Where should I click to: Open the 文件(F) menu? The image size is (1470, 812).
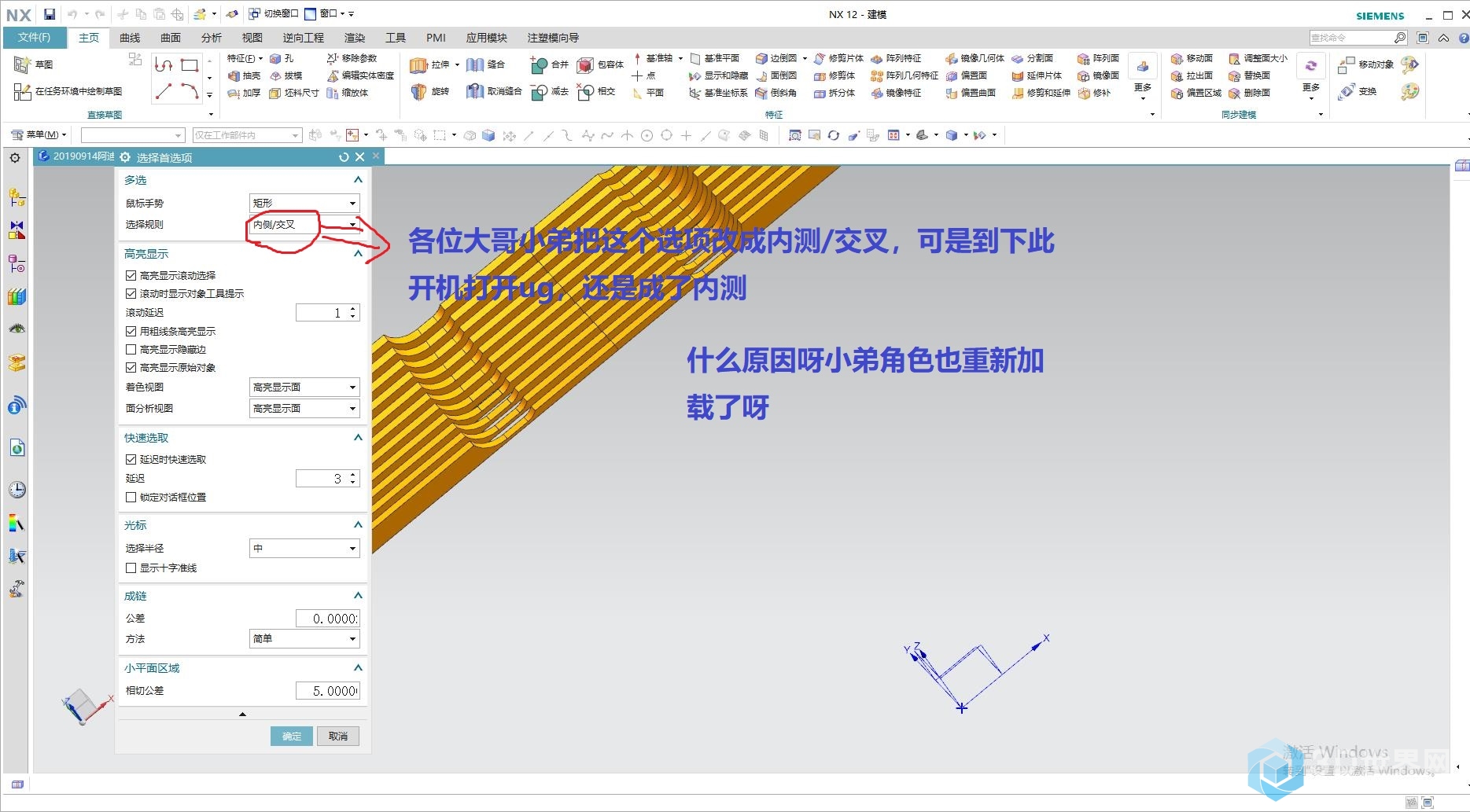coord(35,38)
